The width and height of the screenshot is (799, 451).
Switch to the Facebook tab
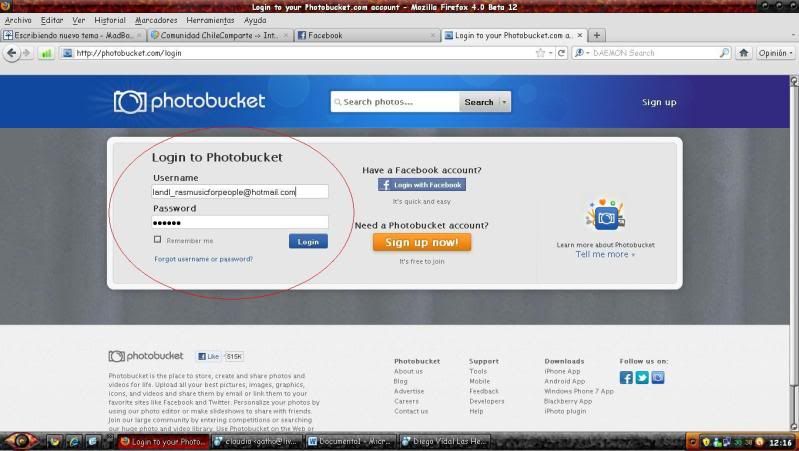(x=366, y=35)
